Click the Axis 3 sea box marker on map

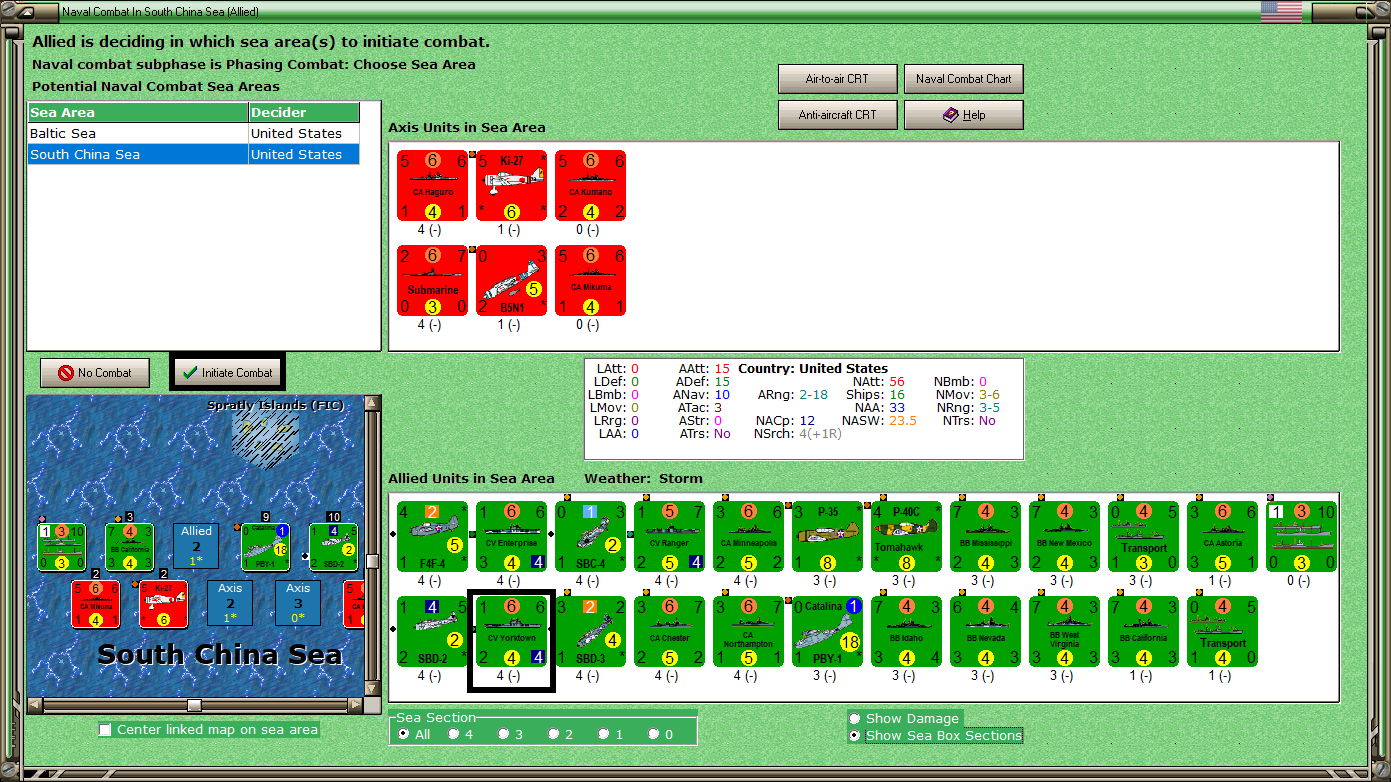[298, 604]
